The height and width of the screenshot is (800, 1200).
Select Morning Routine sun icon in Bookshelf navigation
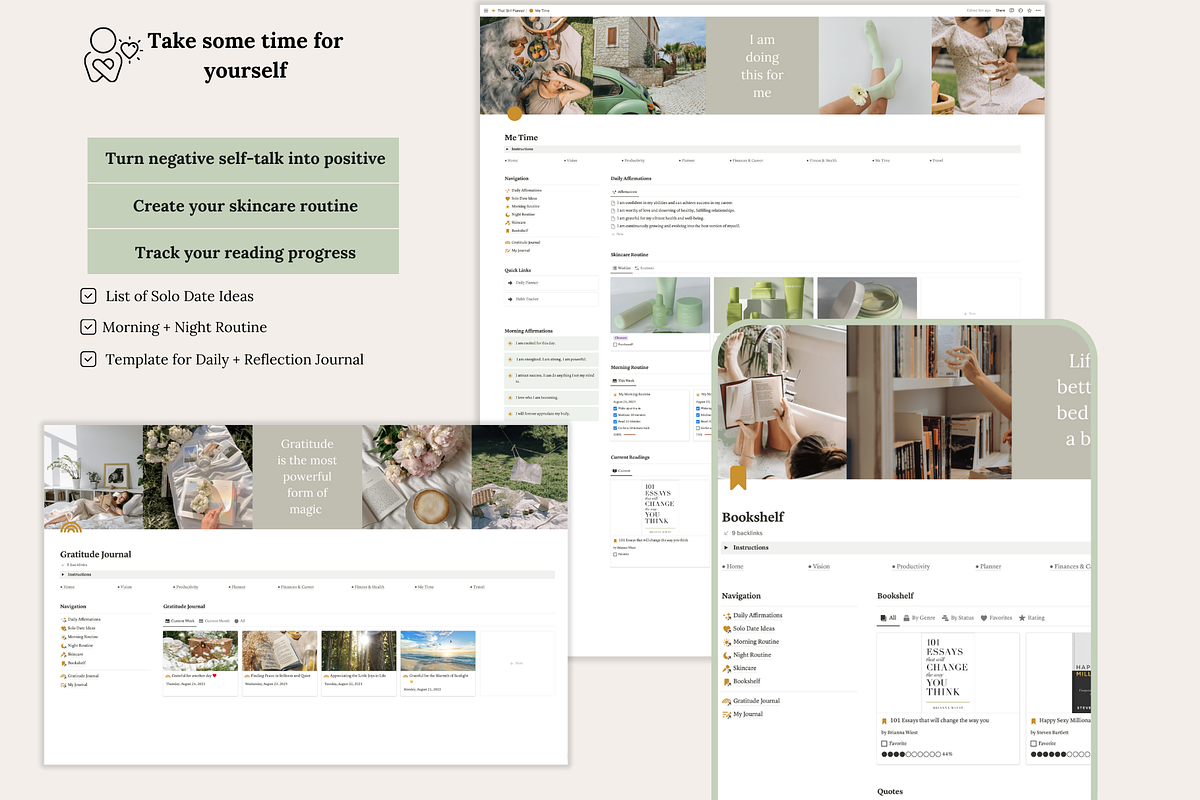(726, 642)
